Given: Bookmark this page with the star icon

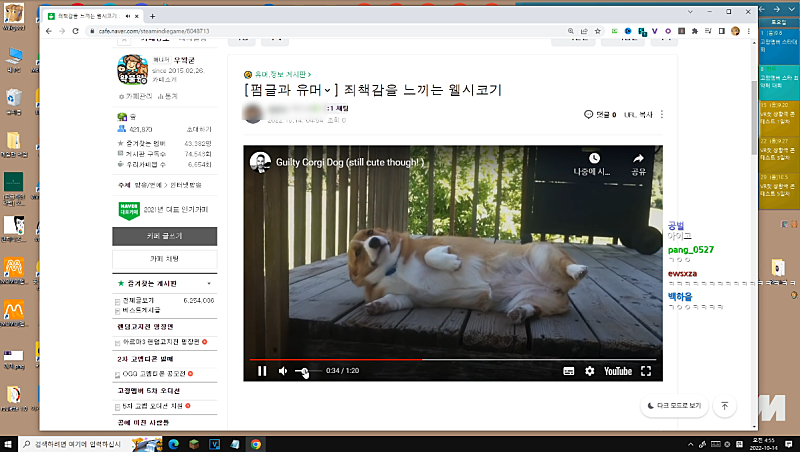Looking at the screenshot, I should pos(596,31).
